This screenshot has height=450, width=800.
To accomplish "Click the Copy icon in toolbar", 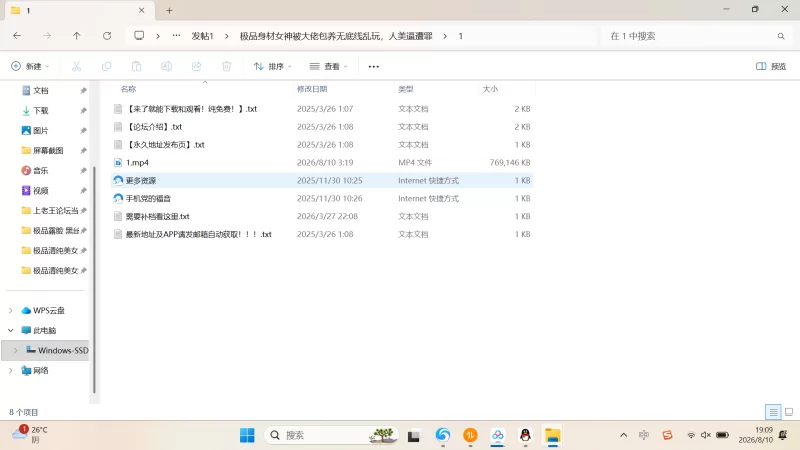I will [x=106, y=66].
